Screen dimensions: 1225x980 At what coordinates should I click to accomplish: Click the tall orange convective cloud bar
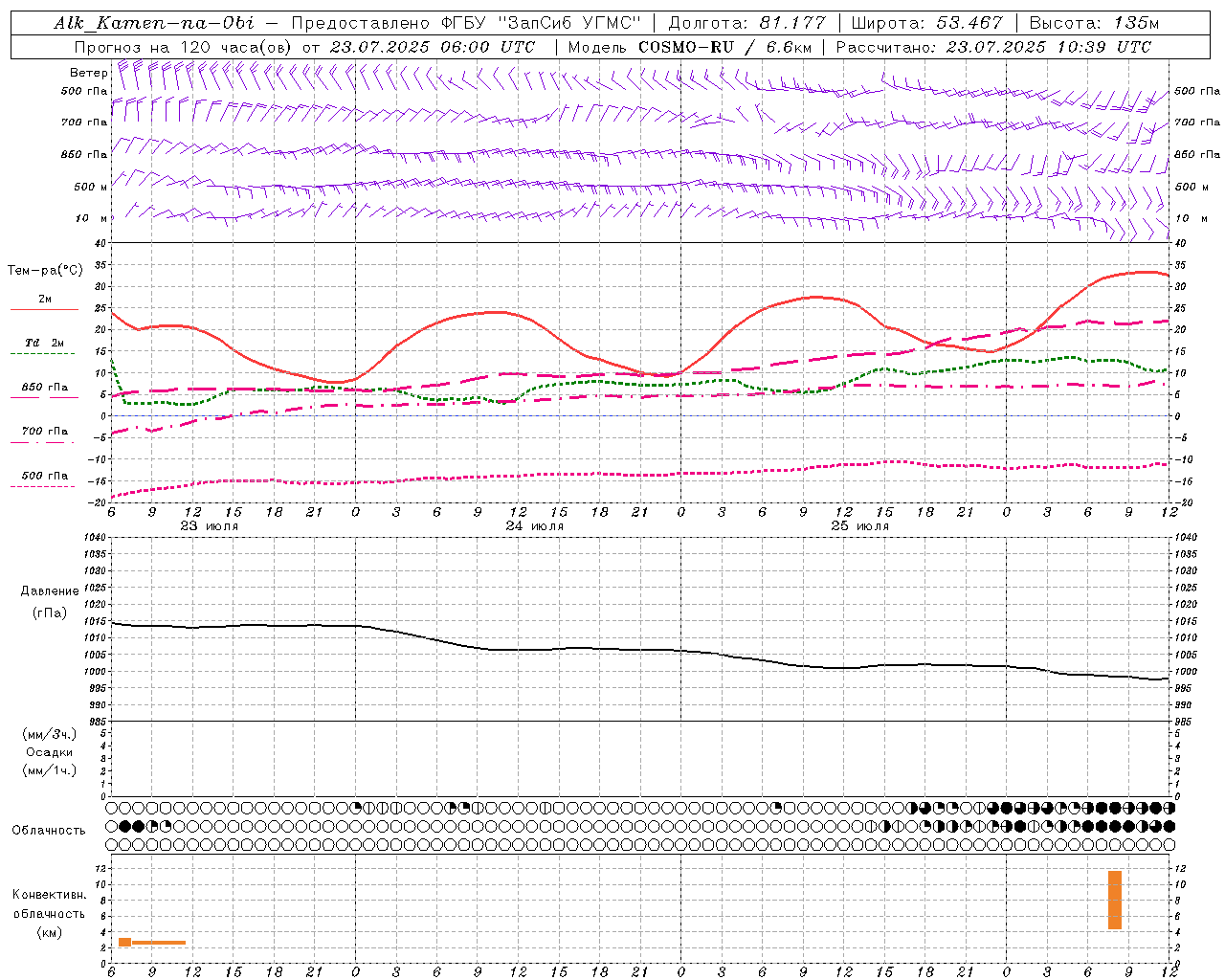click(1115, 900)
